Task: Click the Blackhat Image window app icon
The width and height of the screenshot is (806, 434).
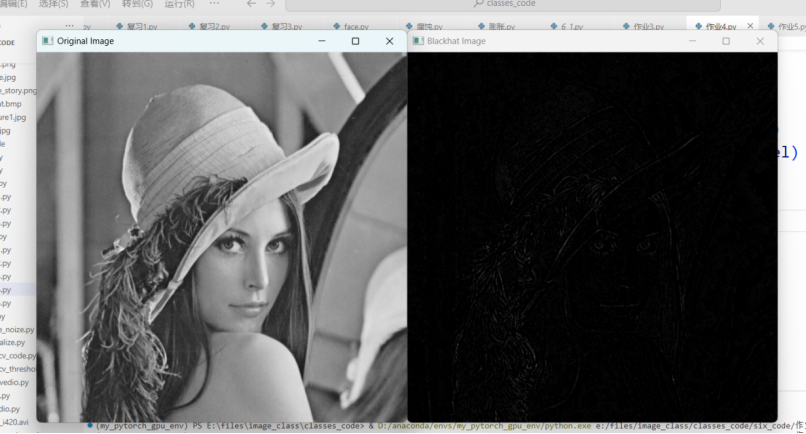Action: 418,41
